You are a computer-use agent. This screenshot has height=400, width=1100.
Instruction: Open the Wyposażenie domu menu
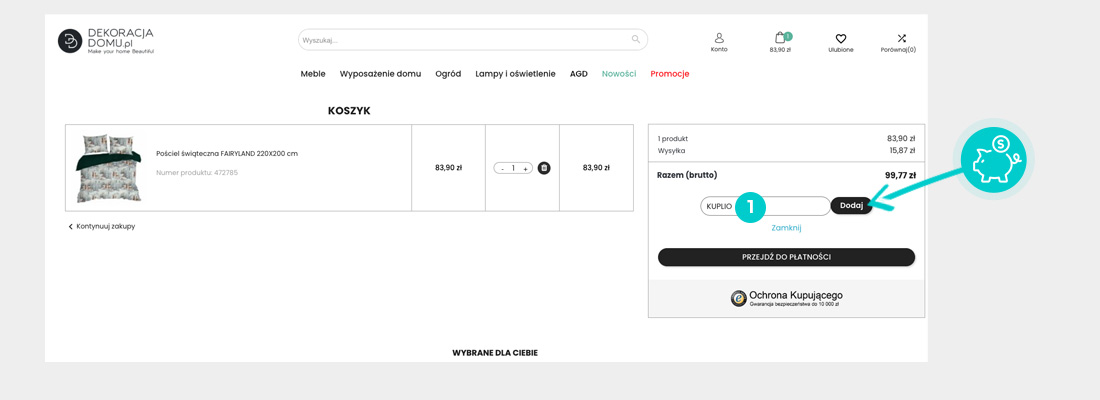click(x=380, y=74)
